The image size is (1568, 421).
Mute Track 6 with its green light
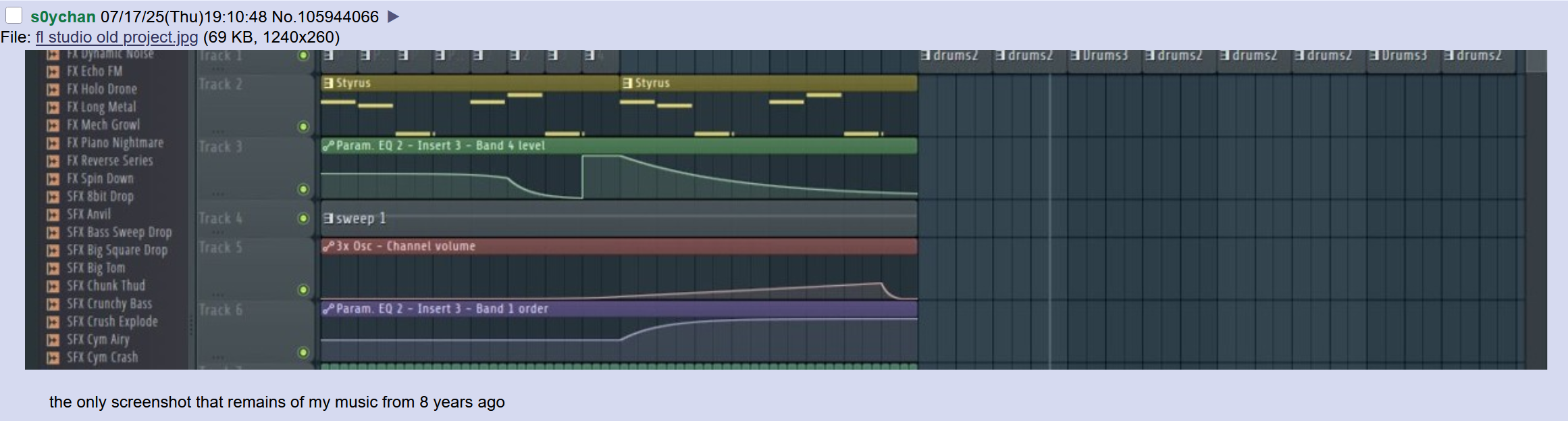click(x=303, y=352)
